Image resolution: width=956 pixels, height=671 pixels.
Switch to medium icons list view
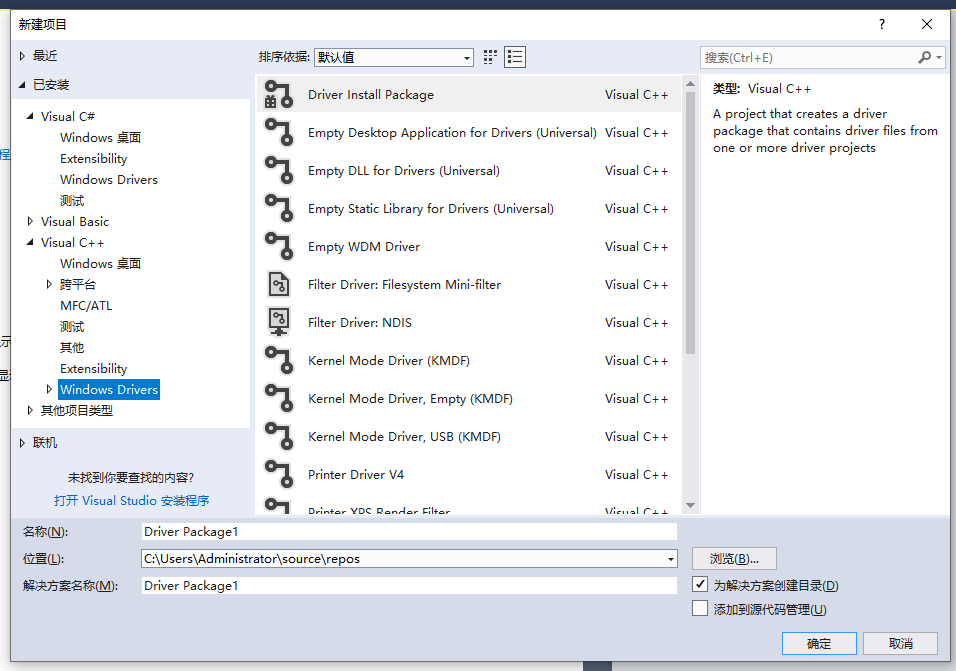tap(515, 57)
